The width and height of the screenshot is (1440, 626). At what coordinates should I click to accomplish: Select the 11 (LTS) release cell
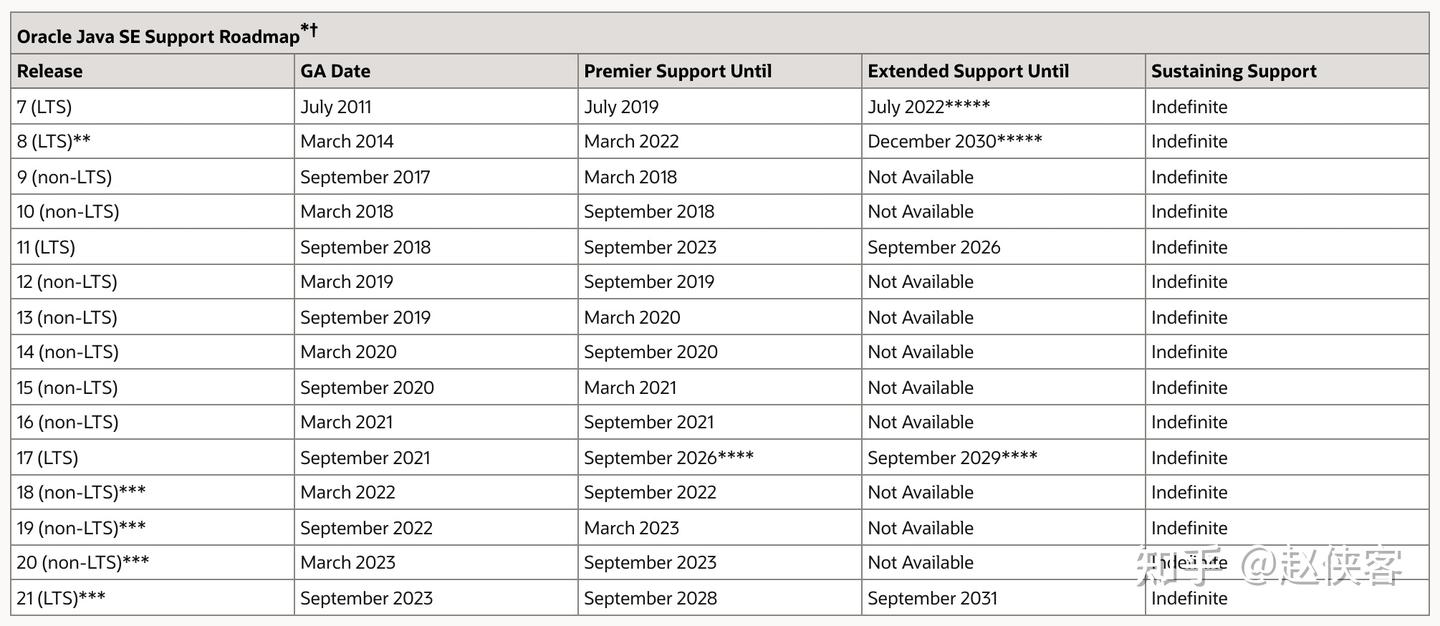(46, 247)
